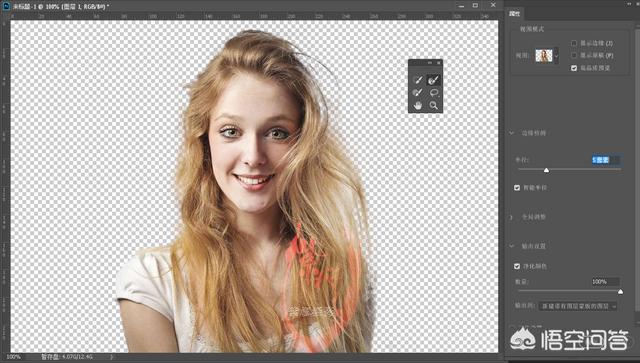Click the view mode preview thumbnail

point(544,55)
